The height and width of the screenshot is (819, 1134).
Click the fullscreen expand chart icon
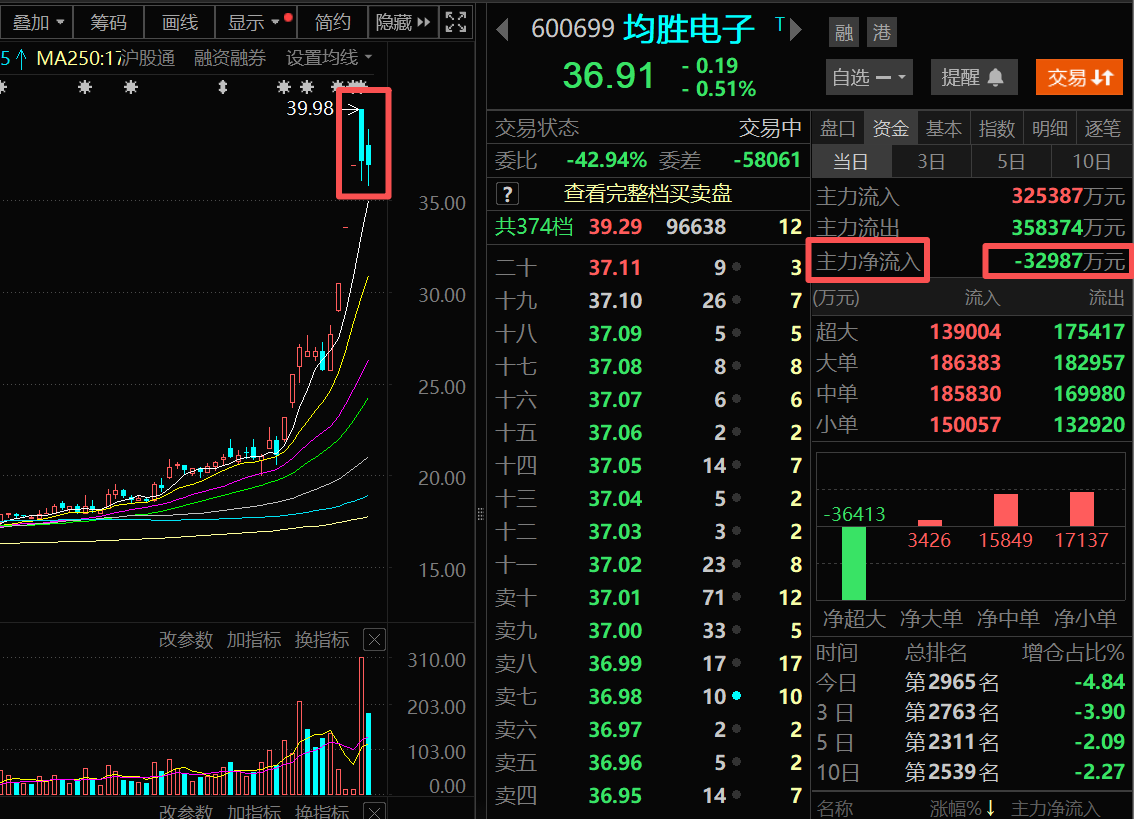tap(456, 22)
